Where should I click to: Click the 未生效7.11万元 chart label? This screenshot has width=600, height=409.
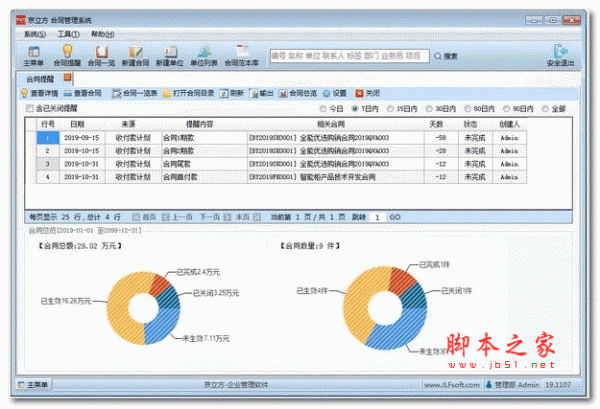pos(206,338)
